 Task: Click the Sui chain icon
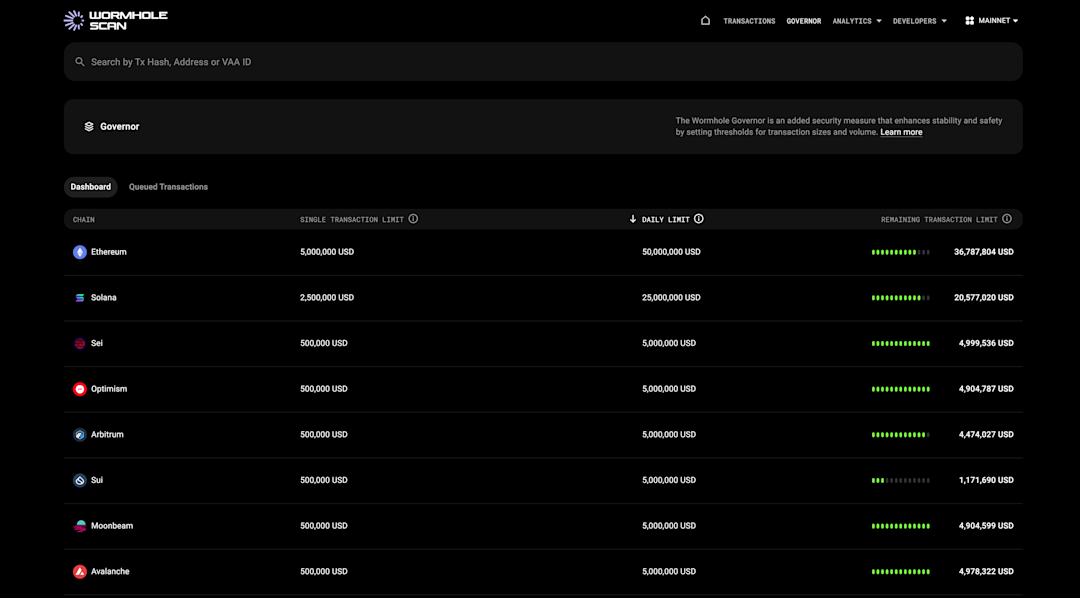(80, 480)
